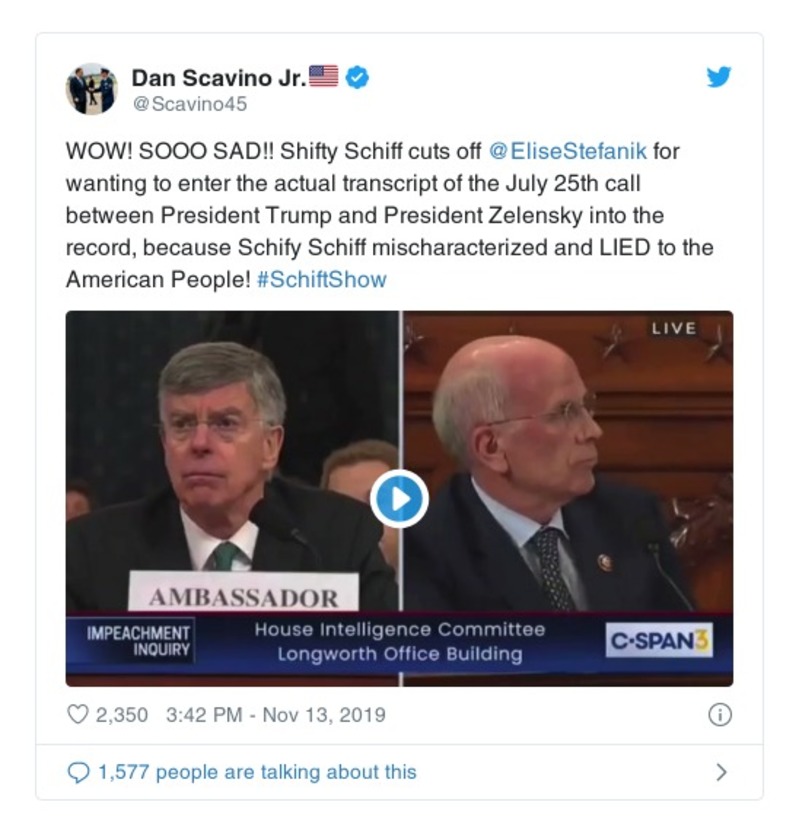Screen dimensions: 799x840
Task: Open the #SchiftShow hashtag
Action: pos(322,280)
